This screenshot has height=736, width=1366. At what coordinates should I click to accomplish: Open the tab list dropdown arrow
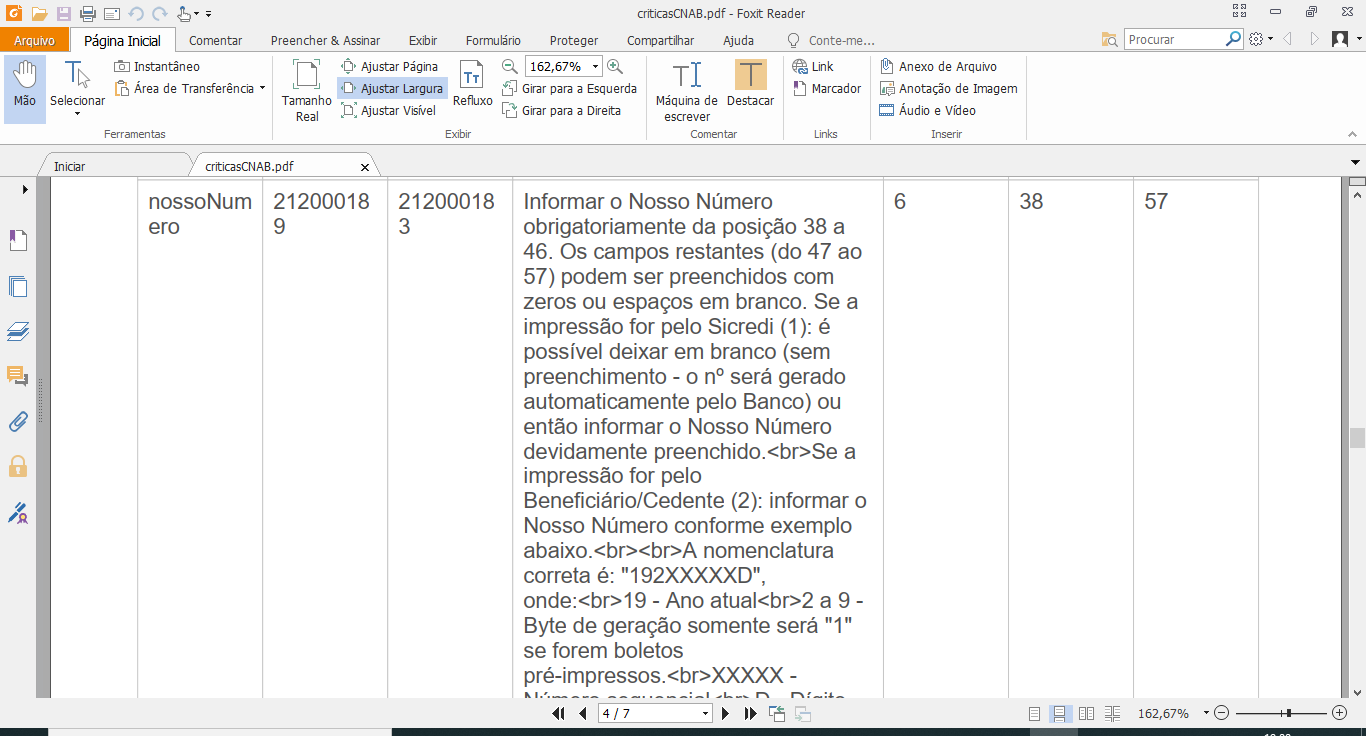click(x=1356, y=161)
